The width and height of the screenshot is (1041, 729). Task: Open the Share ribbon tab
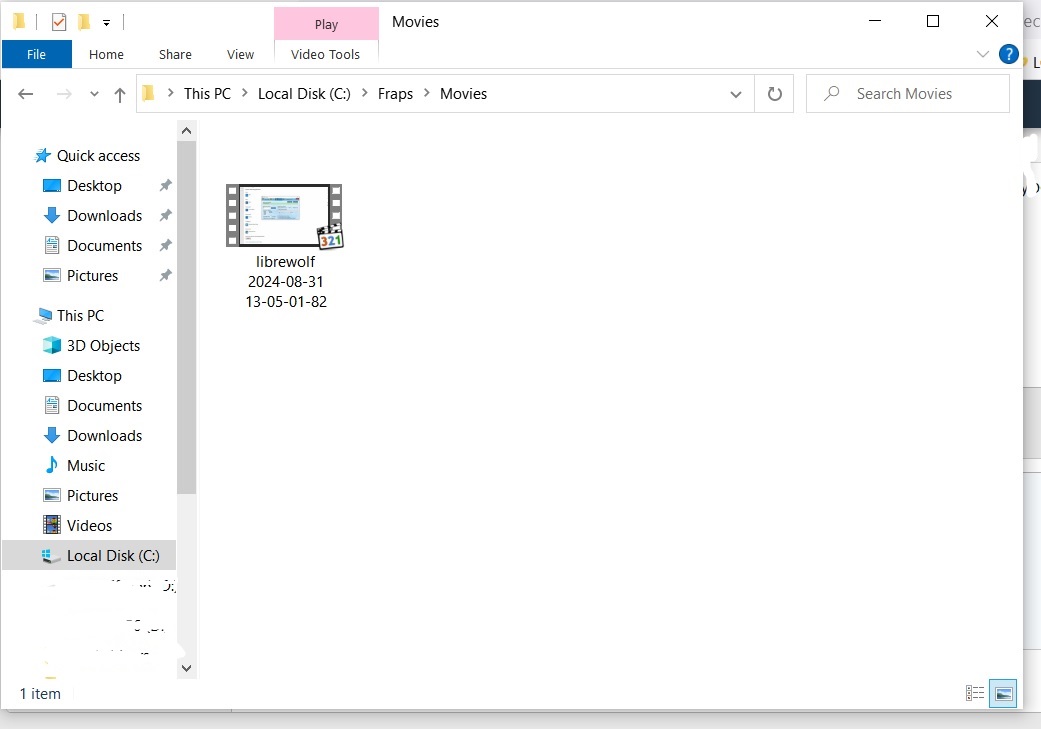point(175,54)
